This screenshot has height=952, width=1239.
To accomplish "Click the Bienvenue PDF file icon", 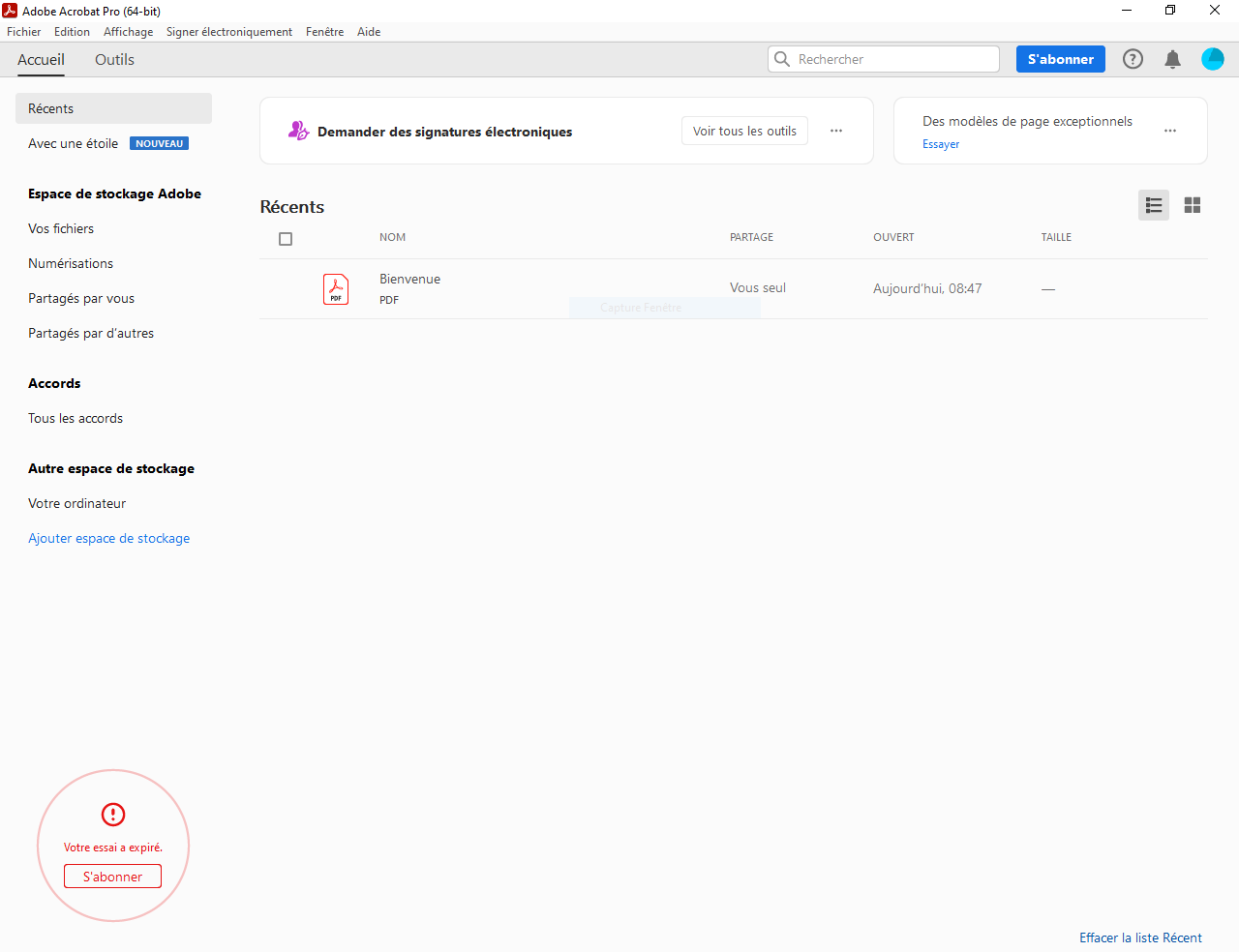I will coord(336,289).
